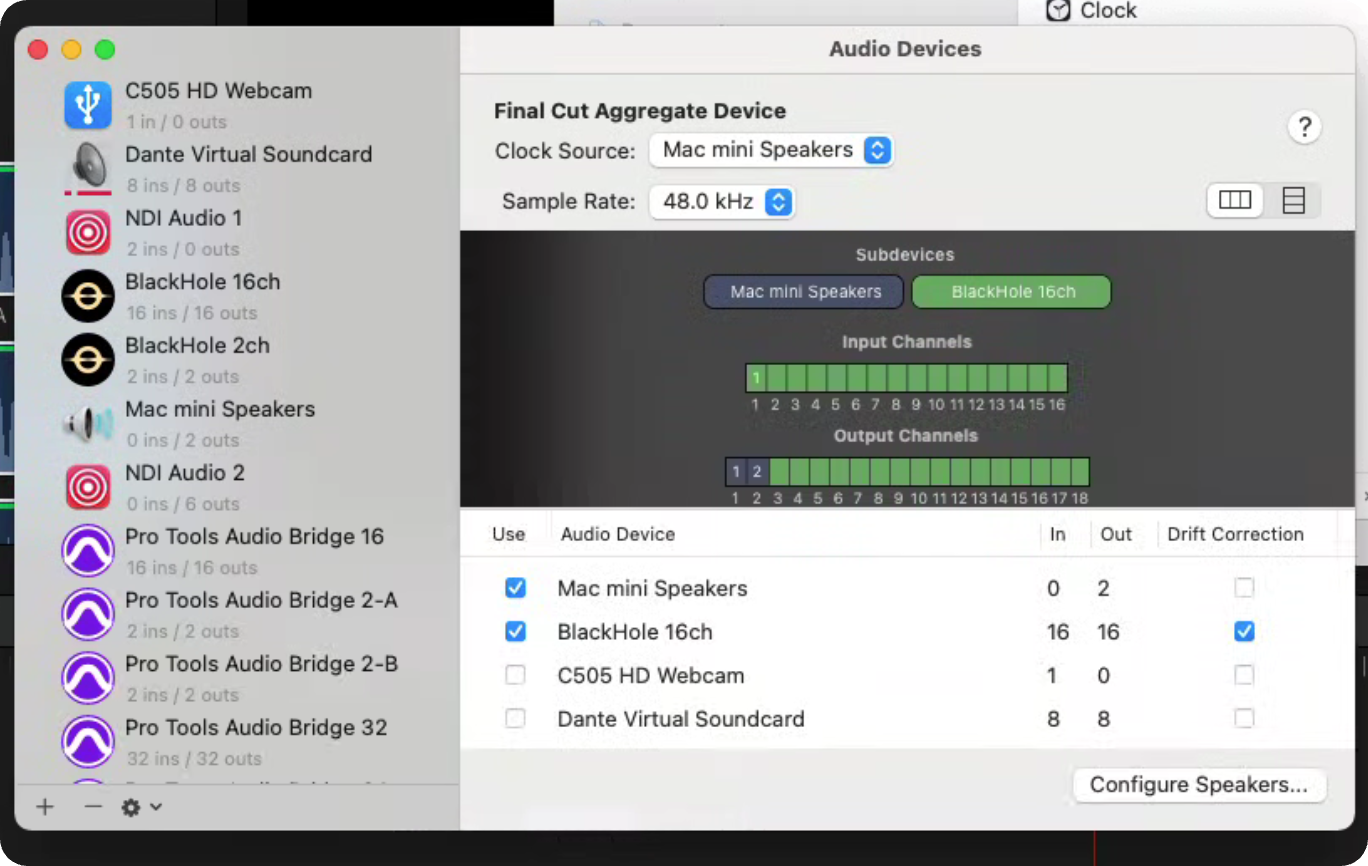Open the Clock Source dropdown
1368x866 pixels.
(771, 150)
